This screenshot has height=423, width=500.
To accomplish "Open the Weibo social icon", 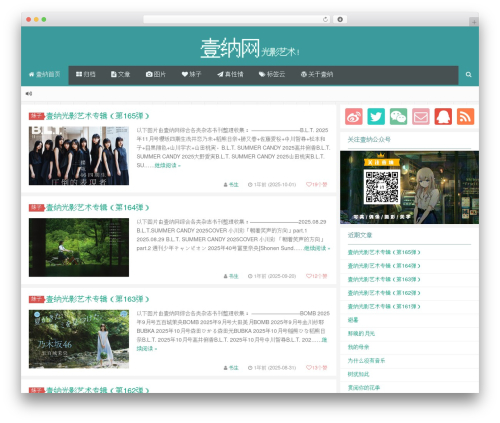I will click(x=354, y=116).
